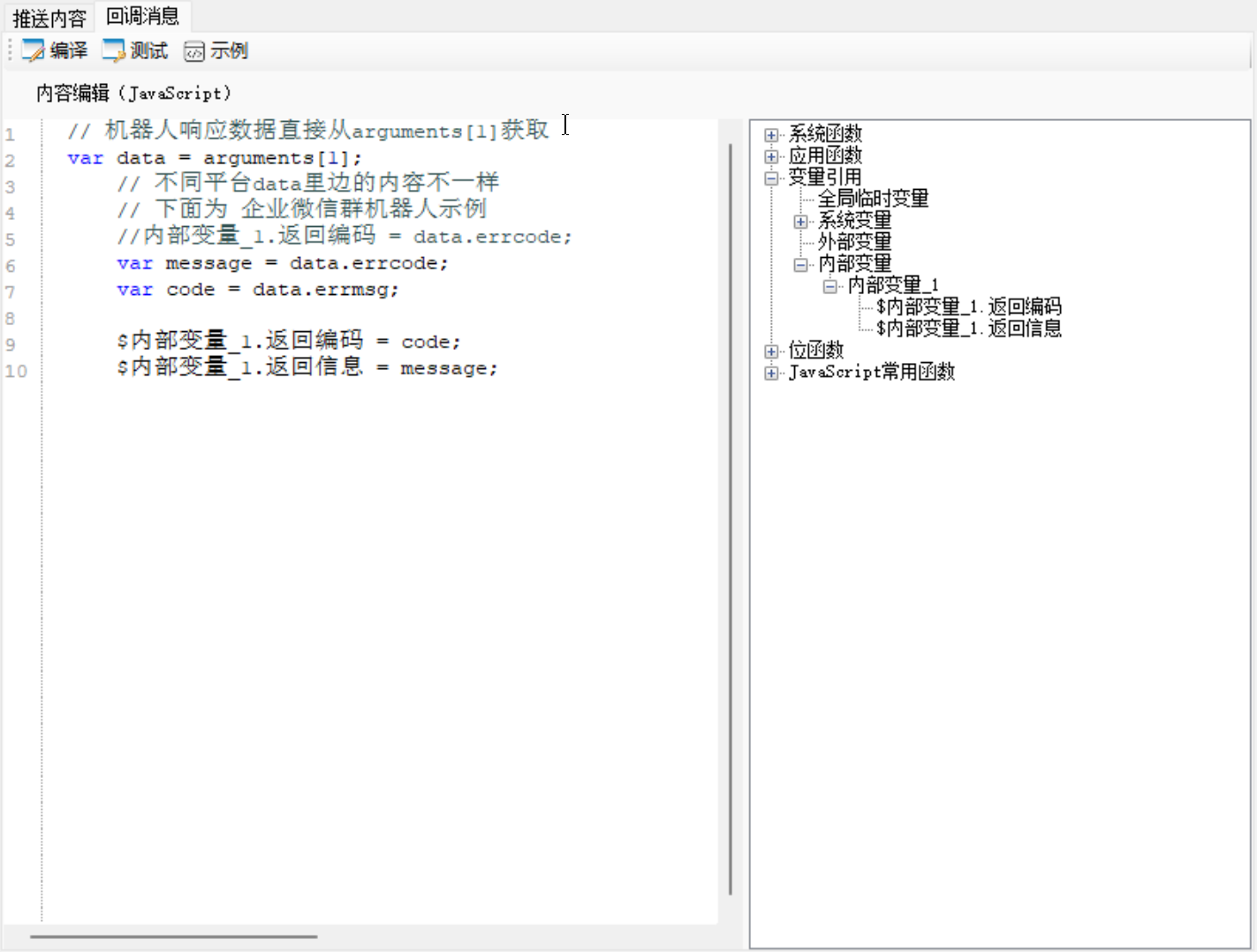1257x952 pixels.
Task: Select the 回调消息 tab
Action: (142, 16)
